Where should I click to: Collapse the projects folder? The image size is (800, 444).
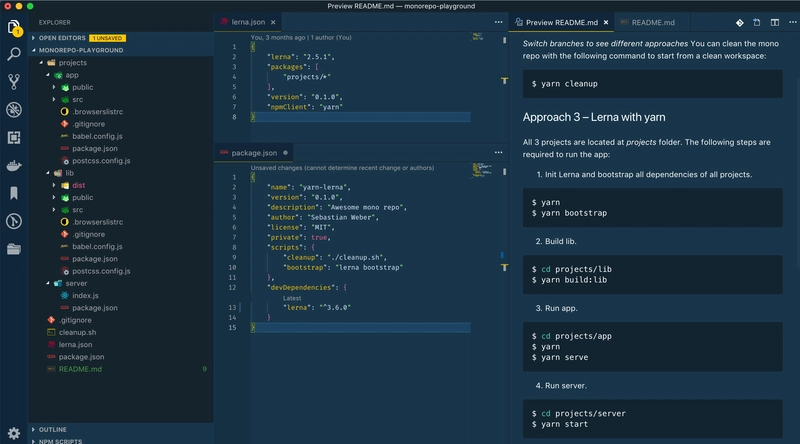click(74, 62)
